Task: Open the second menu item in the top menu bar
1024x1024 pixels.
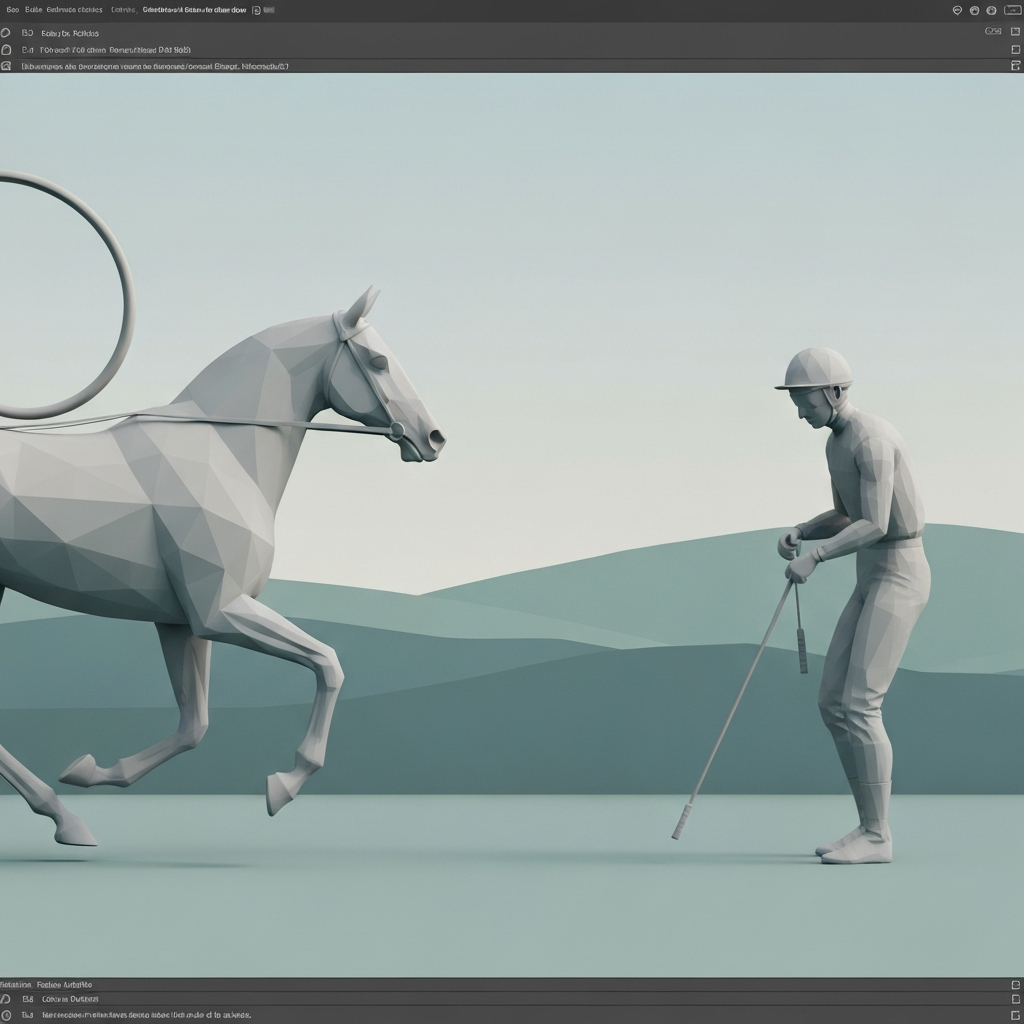Action: pos(33,10)
